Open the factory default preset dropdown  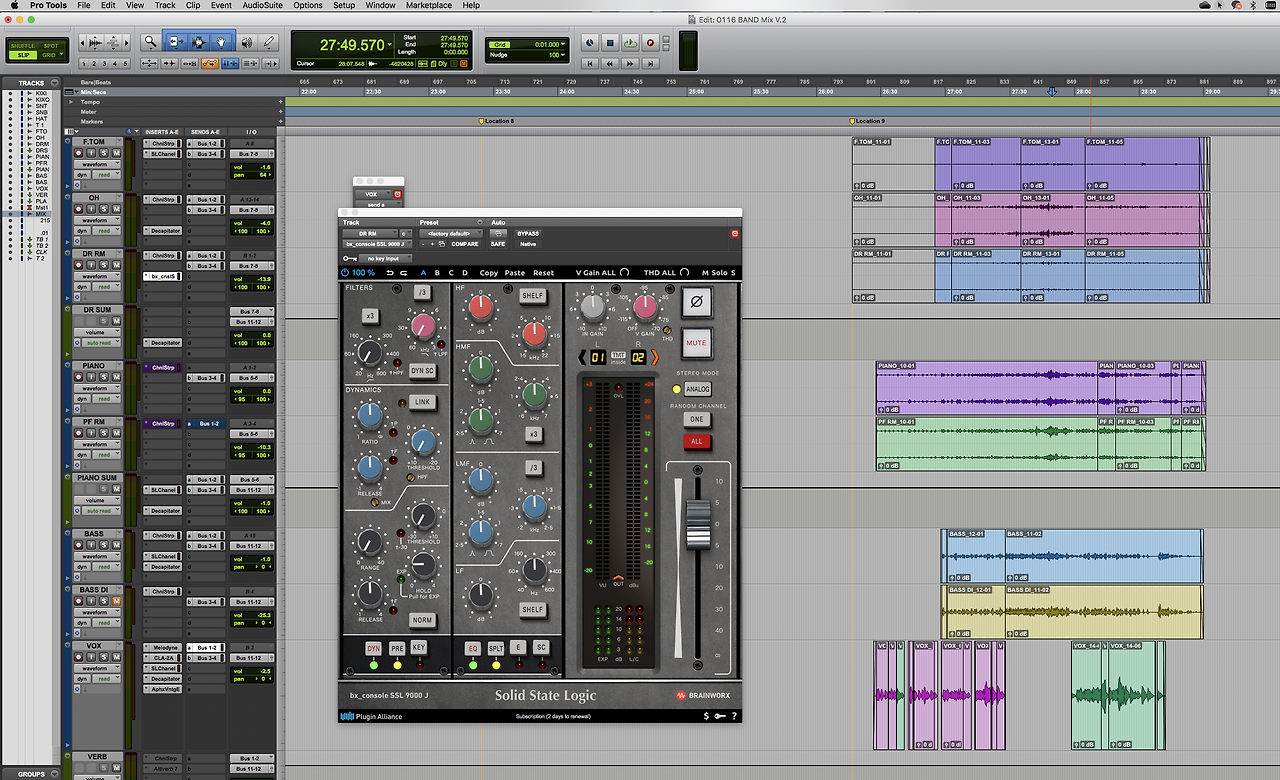click(449, 233)
